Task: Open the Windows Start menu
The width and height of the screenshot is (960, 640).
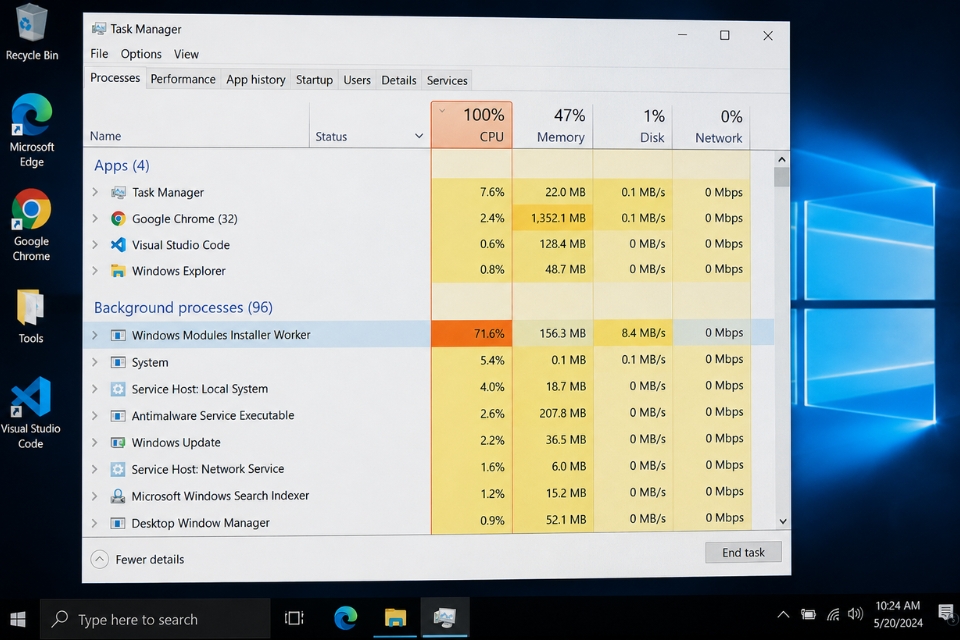Action: tap(18, 619)
